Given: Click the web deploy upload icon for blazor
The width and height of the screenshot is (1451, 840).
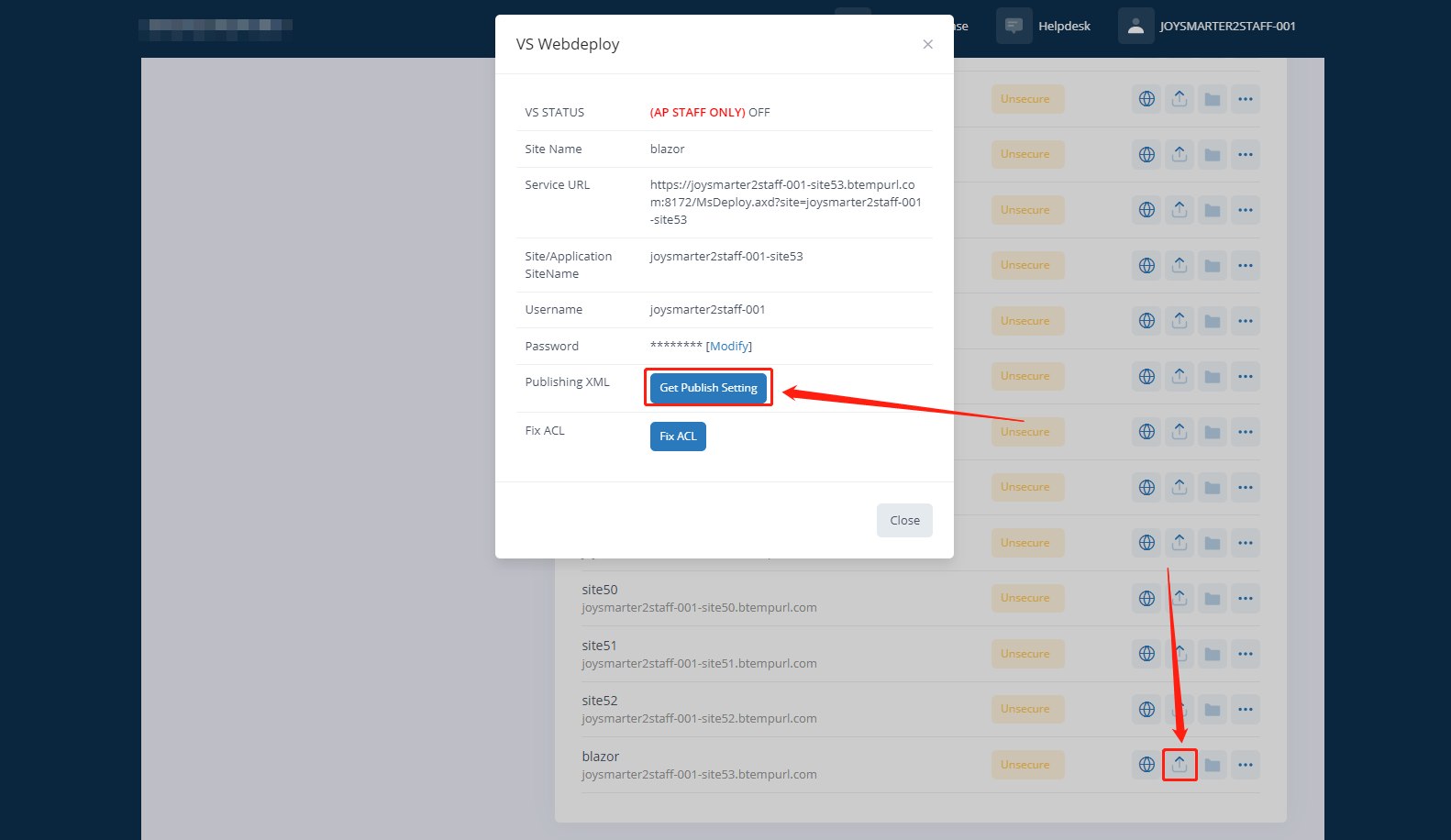Looking at the screenshot, I should click(x=1180, y=765).
